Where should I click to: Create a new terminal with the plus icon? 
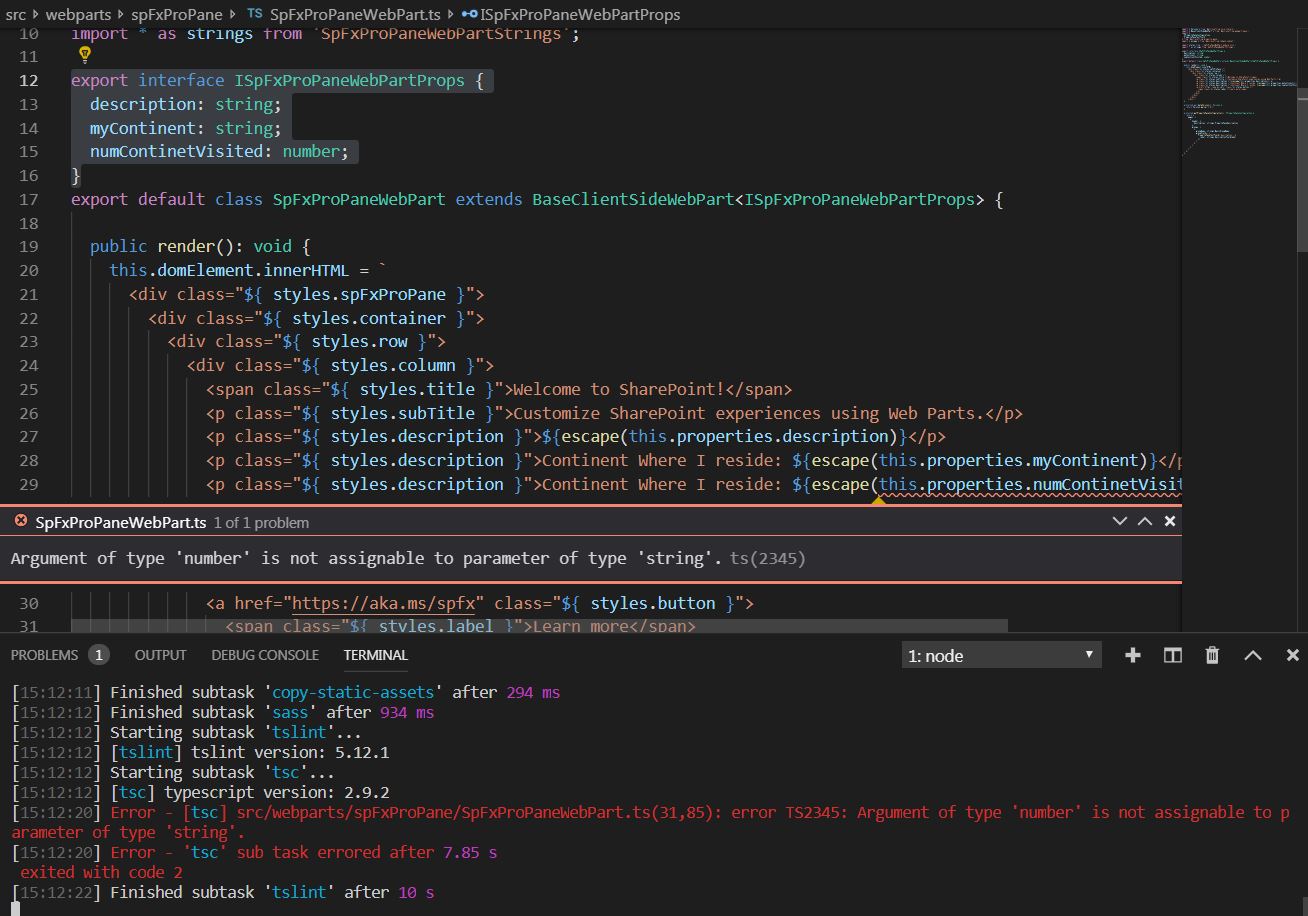click(x=1132, y=655)
